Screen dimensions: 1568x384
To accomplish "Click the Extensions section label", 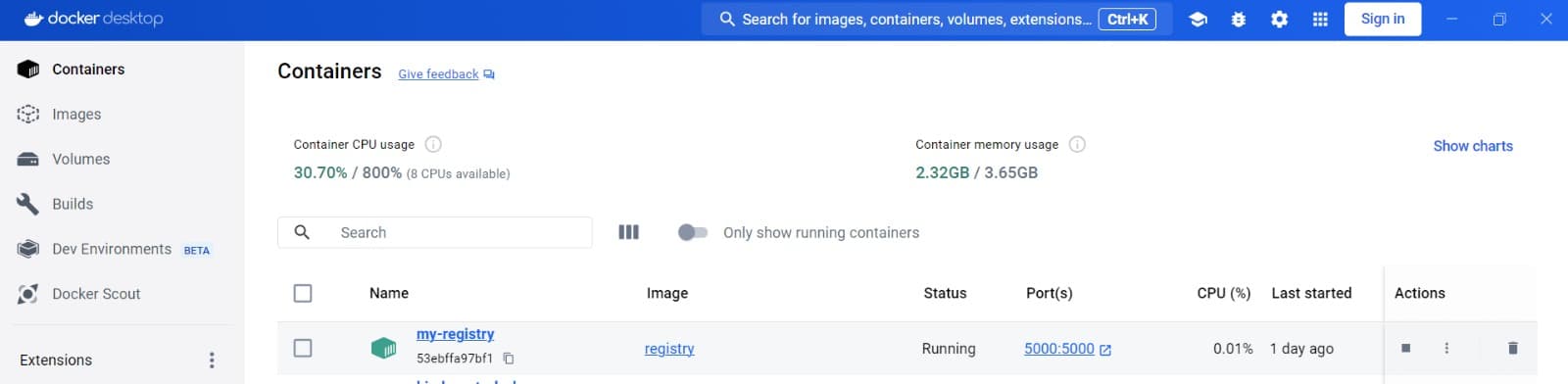I will coord(56,360).
